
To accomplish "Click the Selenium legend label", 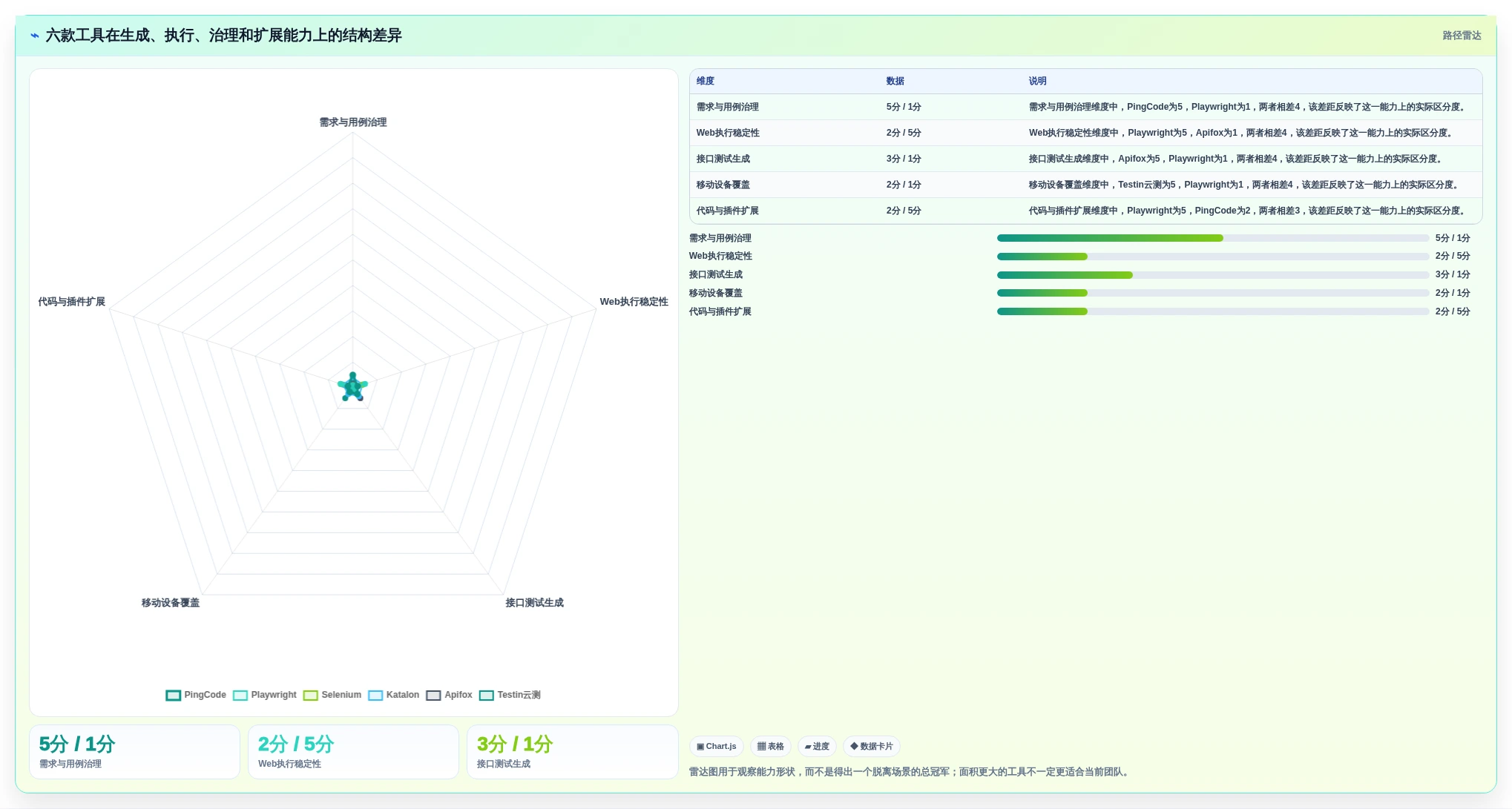I will (341, 695).
